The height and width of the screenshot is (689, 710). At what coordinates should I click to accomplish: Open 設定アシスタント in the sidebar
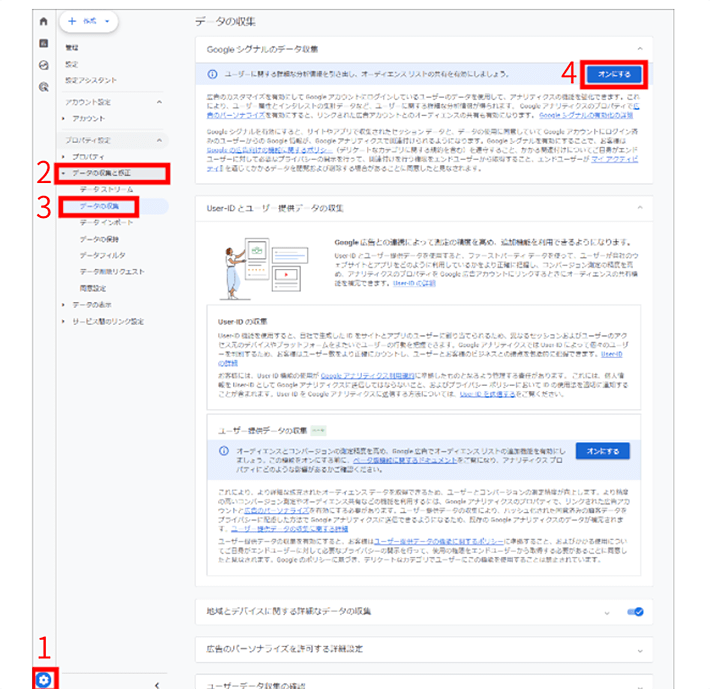(91, 81)
